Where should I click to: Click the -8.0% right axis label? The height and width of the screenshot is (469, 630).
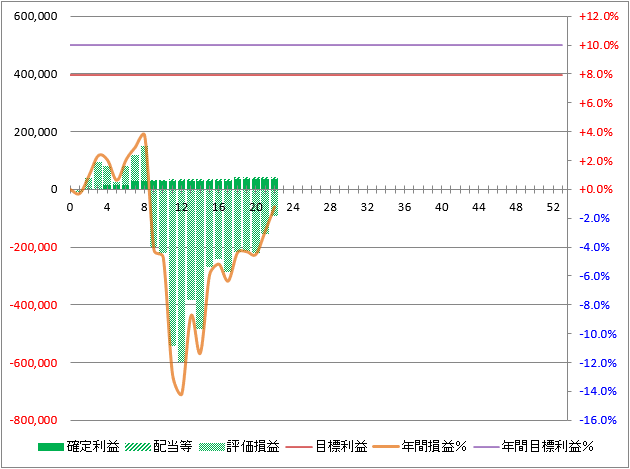[x=594, y=305]
